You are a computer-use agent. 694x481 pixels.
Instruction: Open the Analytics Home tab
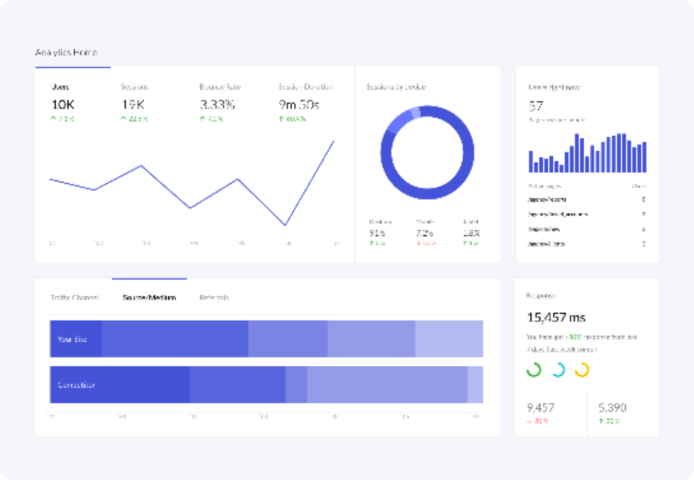click(66, 52)
